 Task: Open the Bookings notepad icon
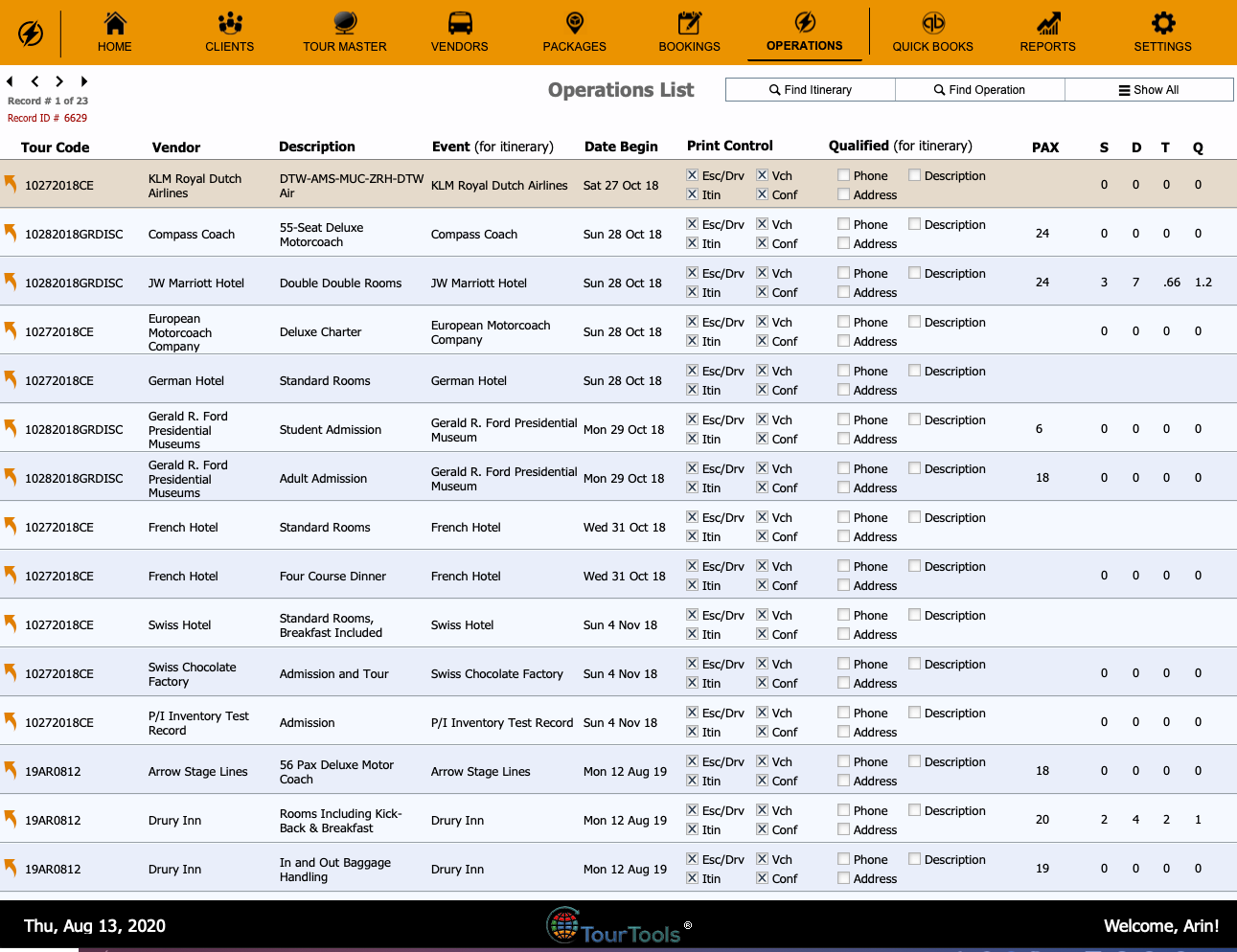(690, 23)
